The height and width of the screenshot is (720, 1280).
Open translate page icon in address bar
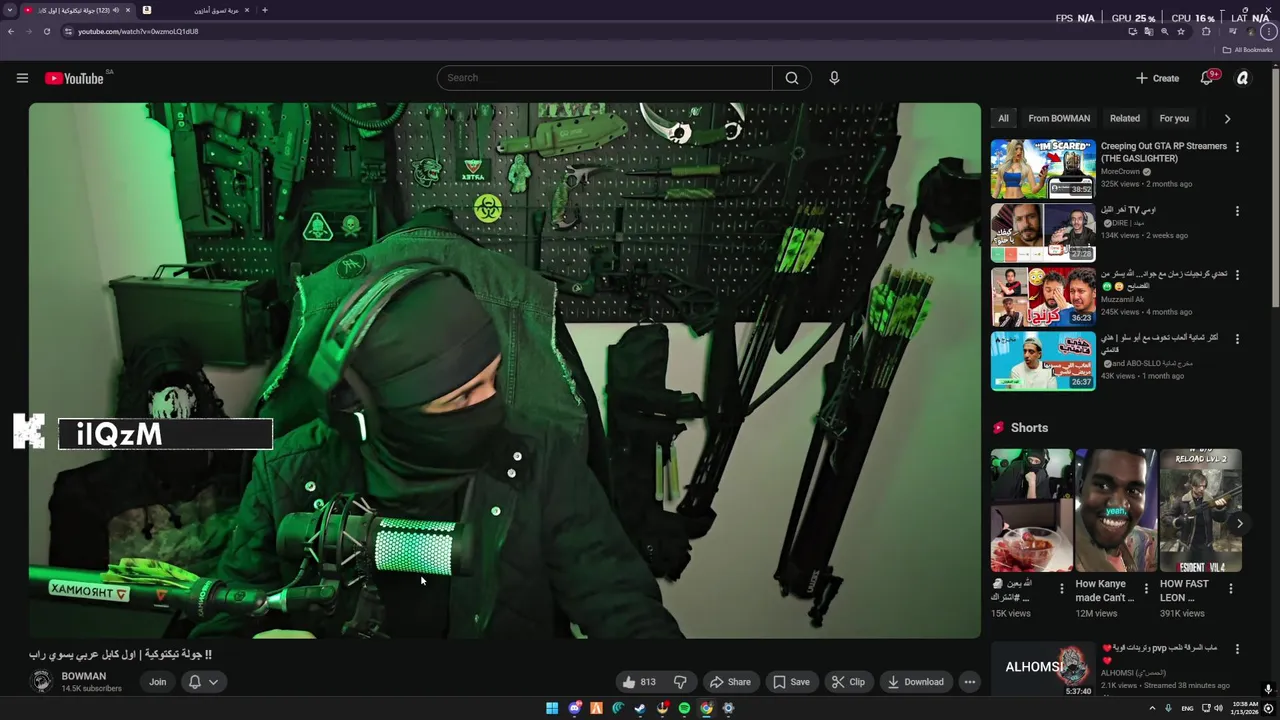coord(1149,31)
